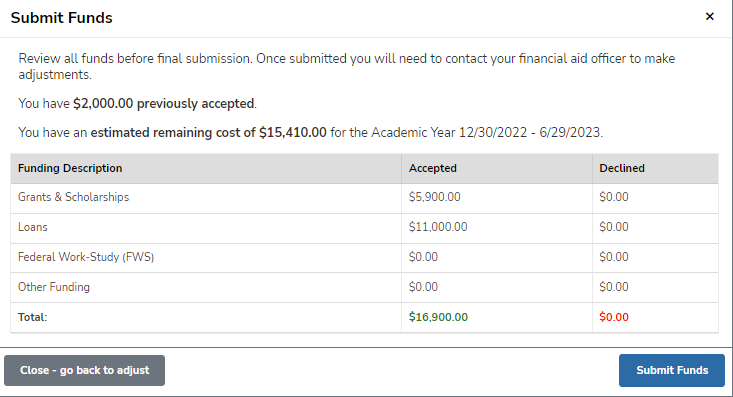The height and width of the screenshot is (397, 733).
Task: Click the Loans row label
Action: 33,227
